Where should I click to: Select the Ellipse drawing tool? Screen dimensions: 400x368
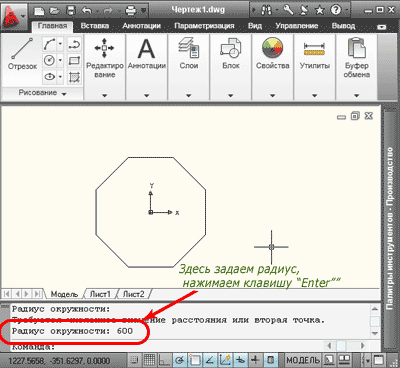(50, 77)
